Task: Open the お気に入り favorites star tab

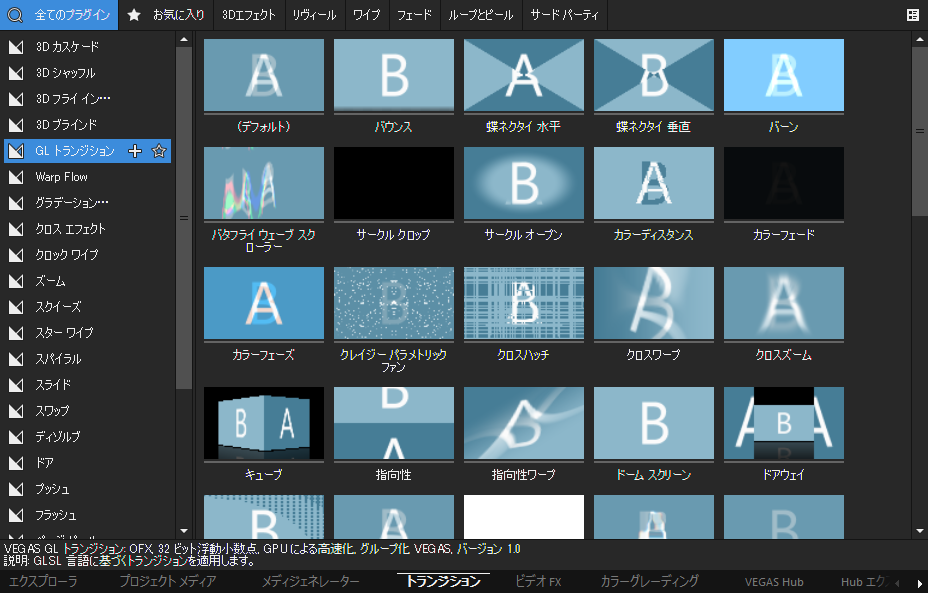Action: click(134, 15)
